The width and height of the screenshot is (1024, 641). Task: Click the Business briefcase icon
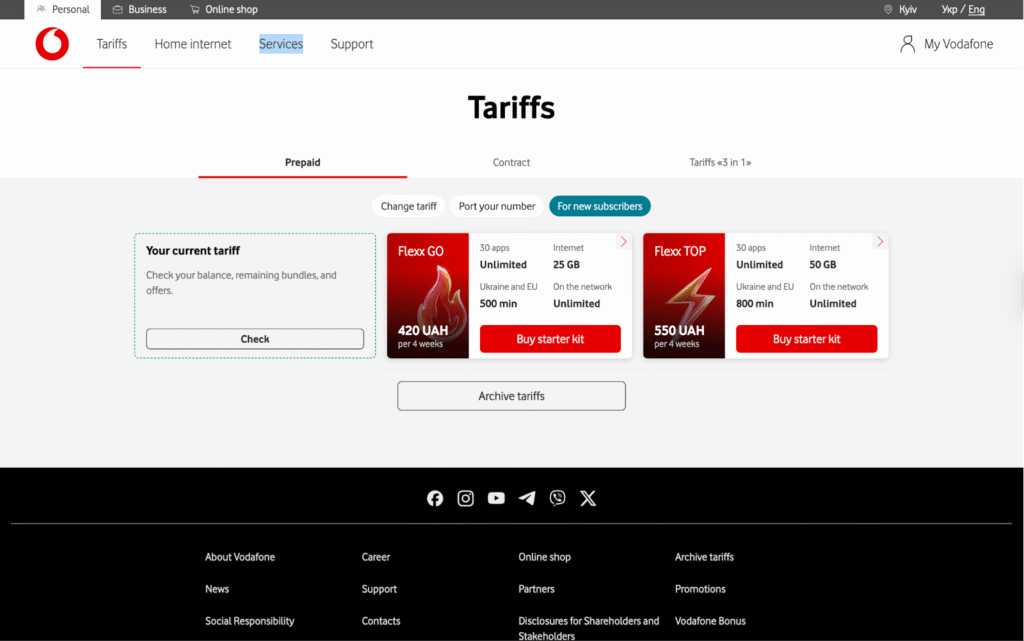coord(118,9)
